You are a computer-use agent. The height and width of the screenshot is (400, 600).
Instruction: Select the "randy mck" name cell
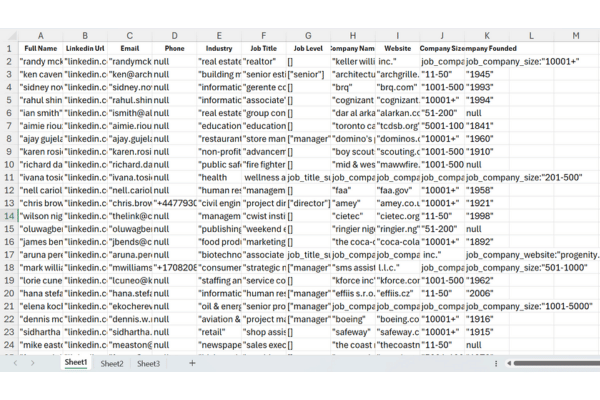pos(41,62)
